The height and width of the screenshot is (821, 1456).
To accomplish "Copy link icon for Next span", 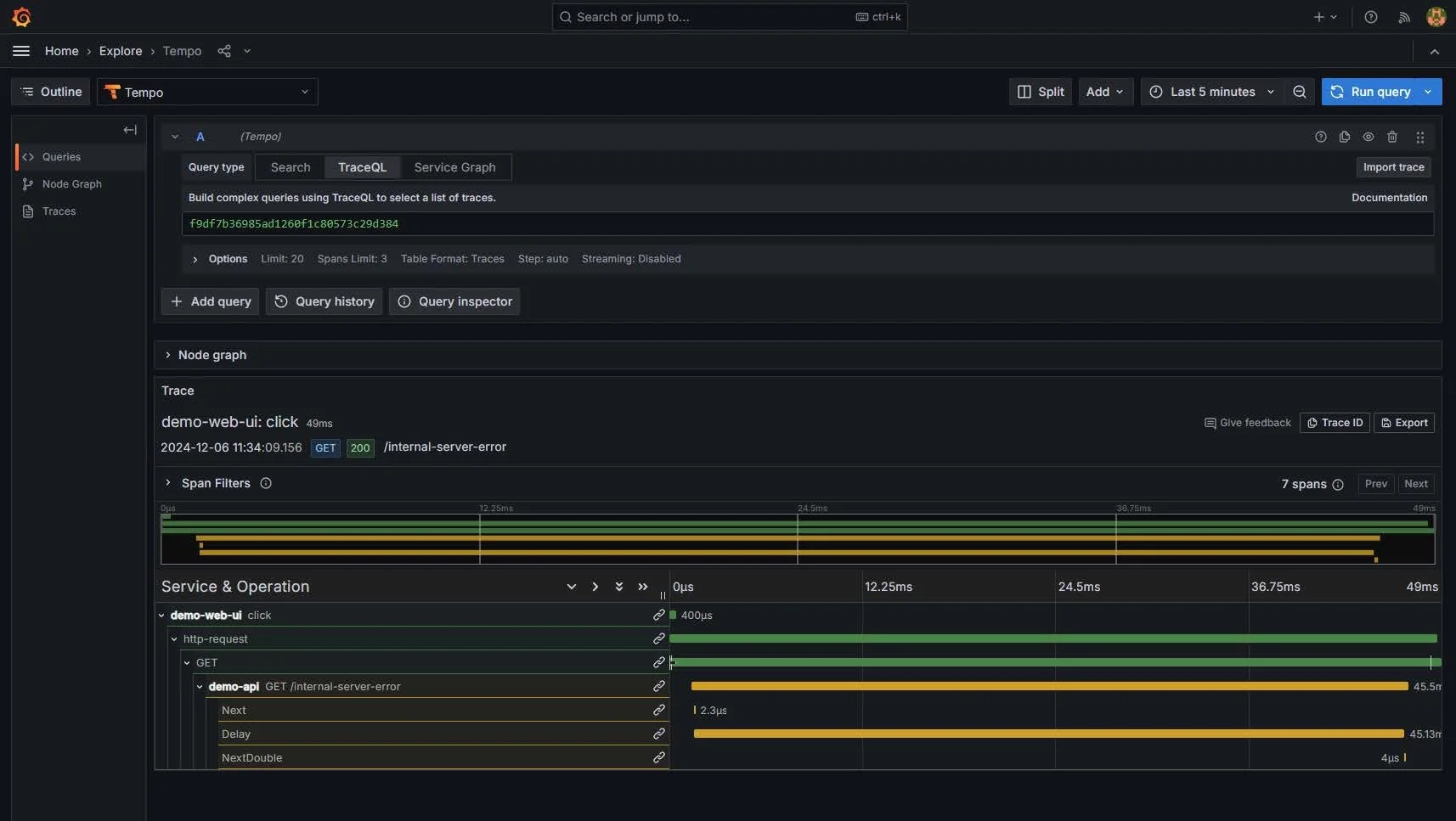I will click(659, 710).
